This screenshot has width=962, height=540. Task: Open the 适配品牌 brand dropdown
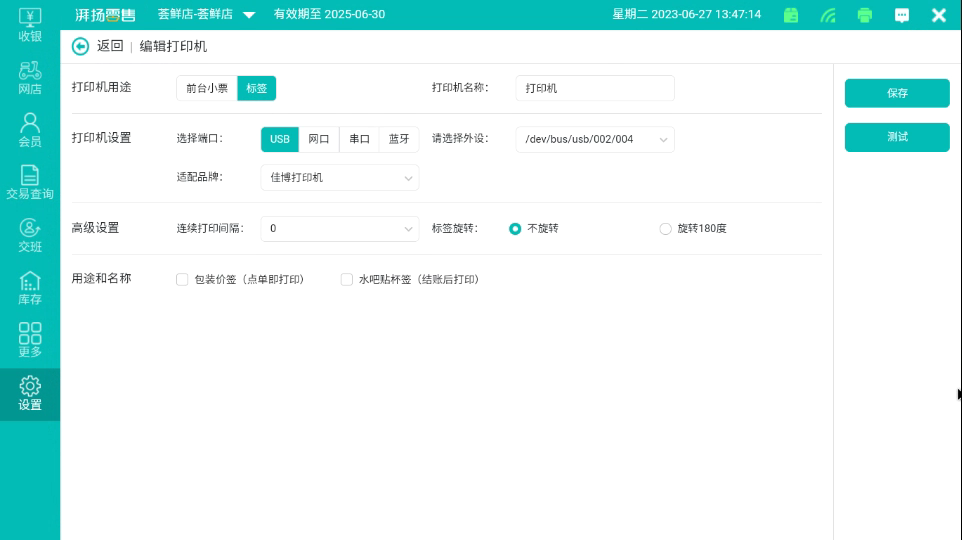coord(339,178)
